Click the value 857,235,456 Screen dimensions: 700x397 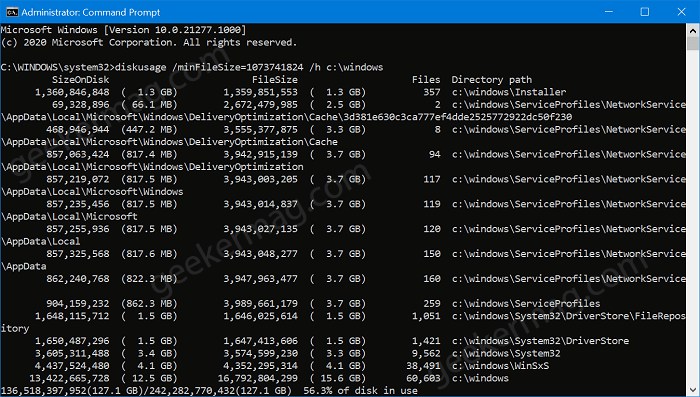pos(78,204)
